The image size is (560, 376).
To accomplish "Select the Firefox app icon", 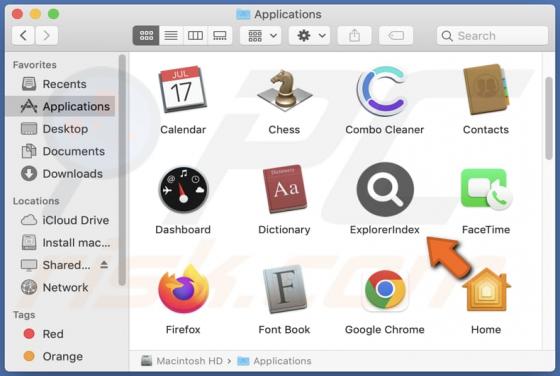I will point(184,289).
